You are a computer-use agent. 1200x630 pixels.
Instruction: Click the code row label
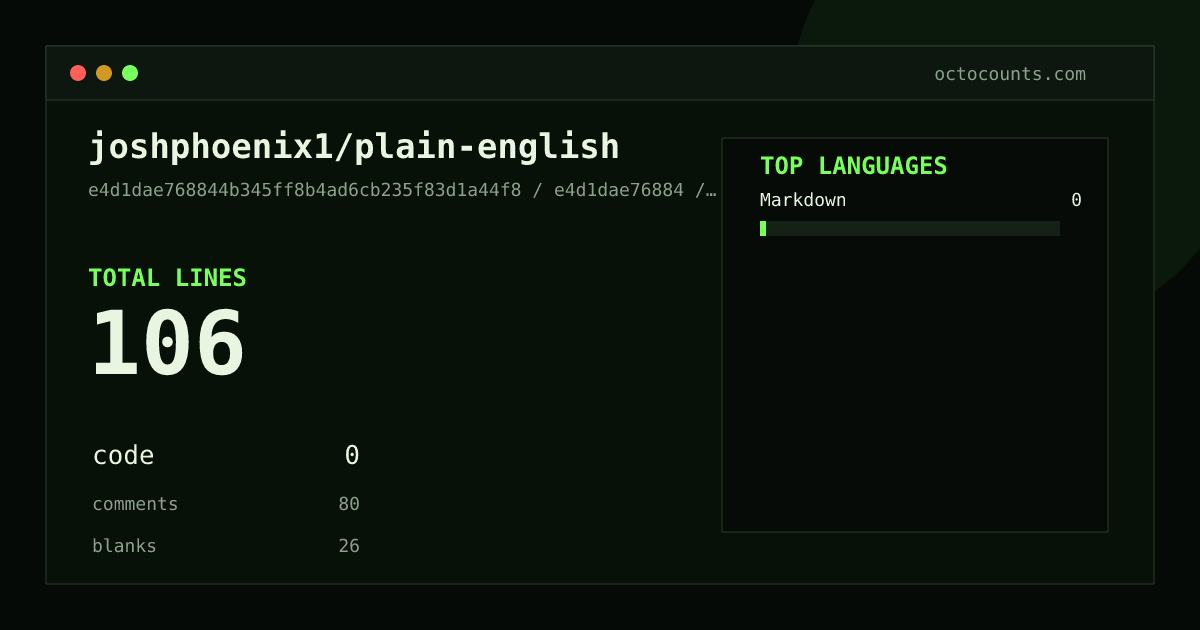(123, 456)
